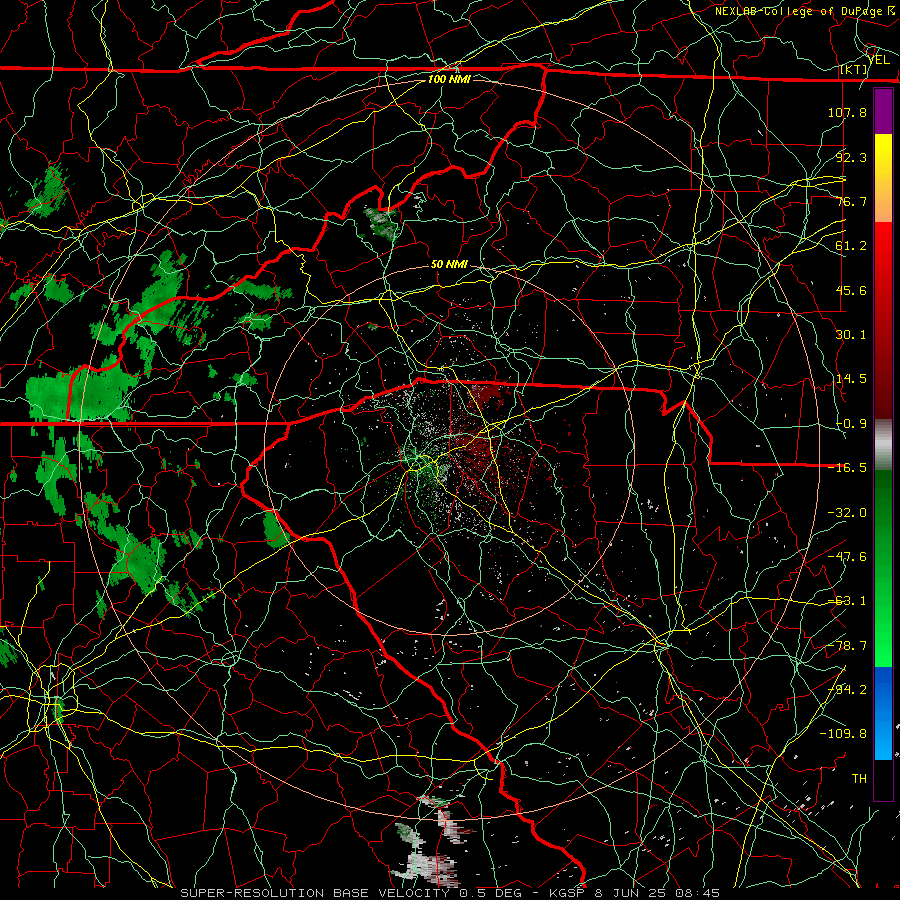
Task: Click the 14.5 legend value
Action: [x=851, y=379]
